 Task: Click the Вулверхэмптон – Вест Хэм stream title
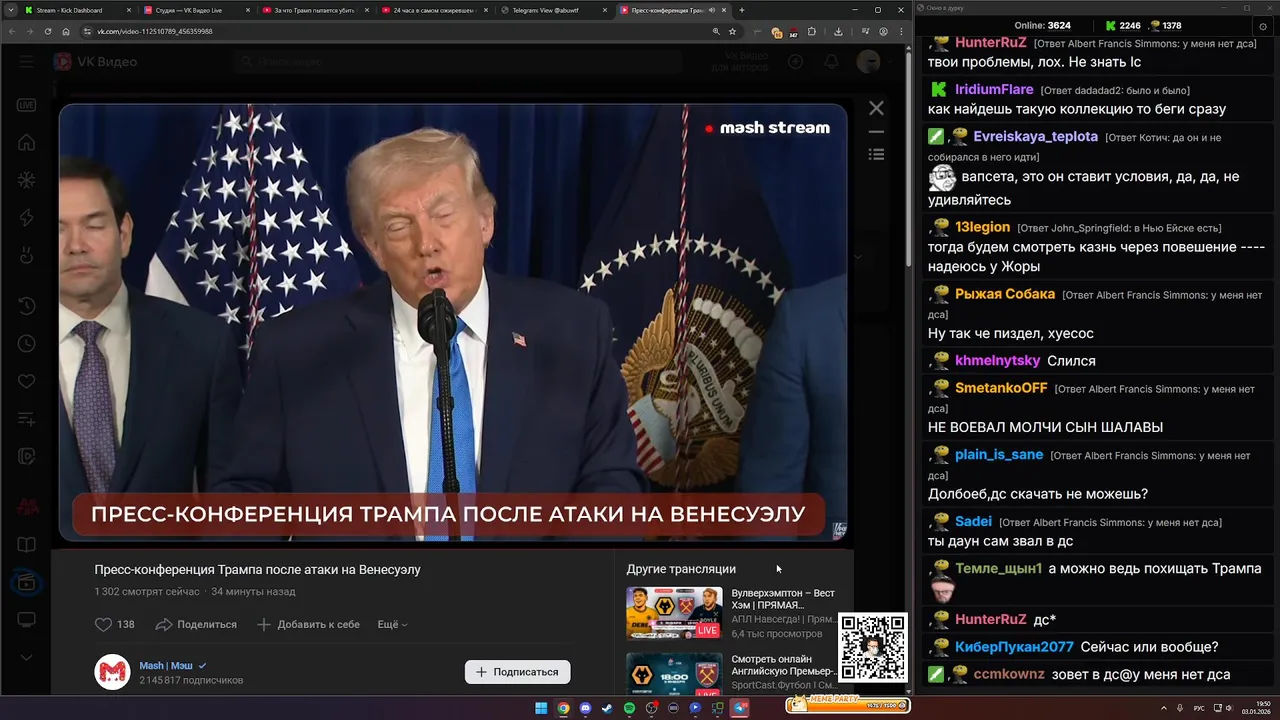783,599
